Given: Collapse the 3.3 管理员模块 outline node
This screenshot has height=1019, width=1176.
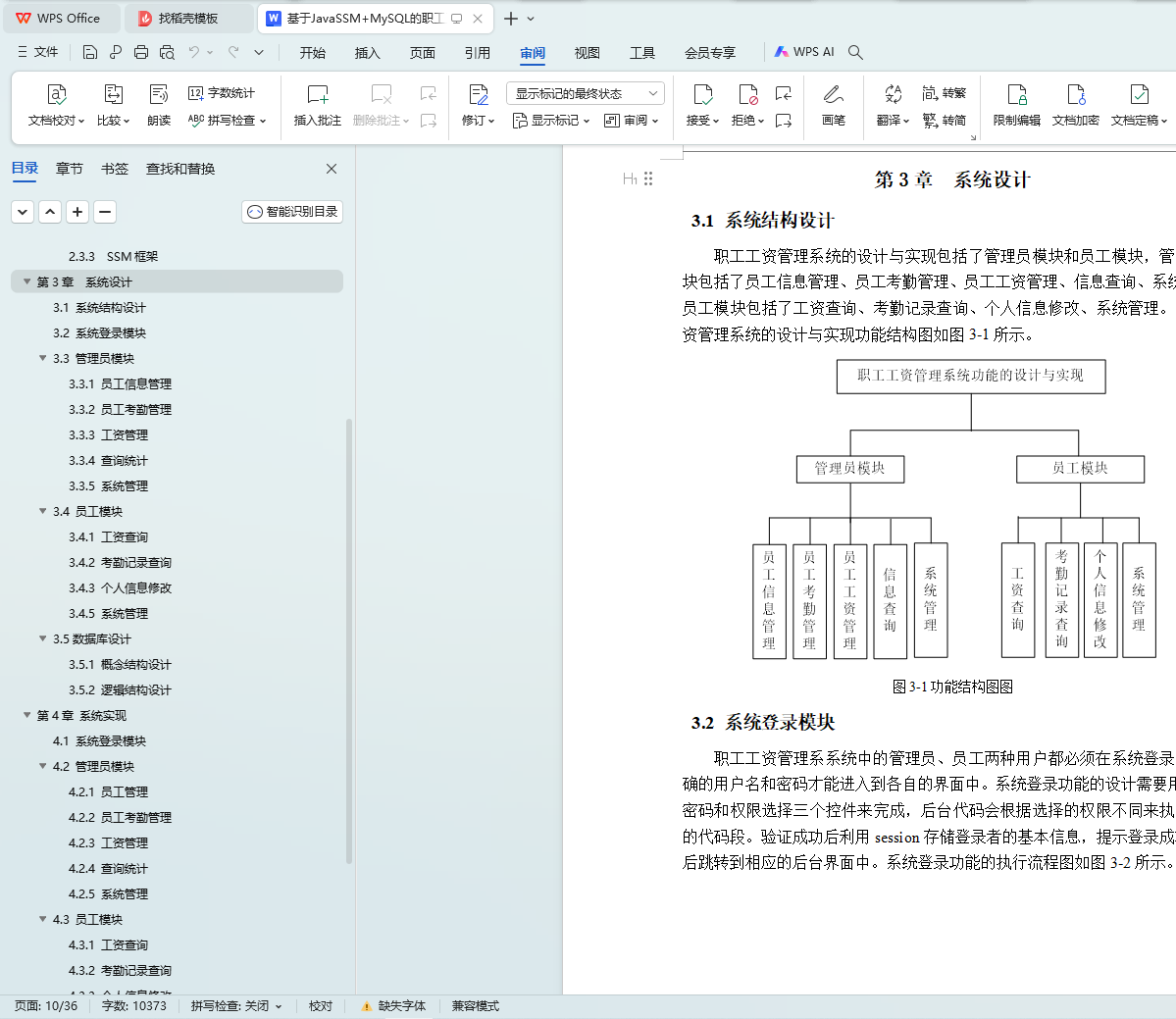Looking at the screenshot, I should pyautogui.click(x=43, y=358).
